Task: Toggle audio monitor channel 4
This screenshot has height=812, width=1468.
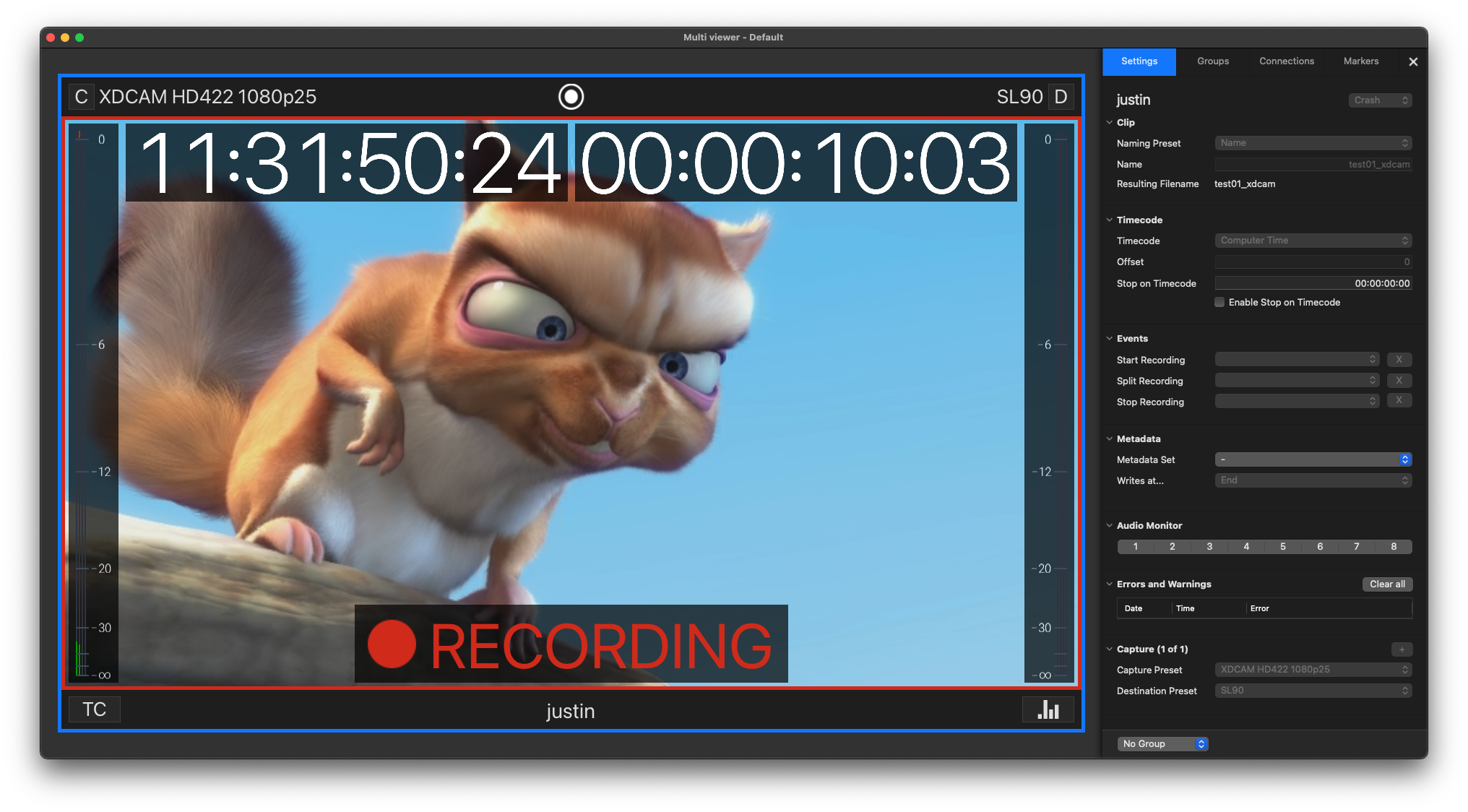Action: [1246, 547]
